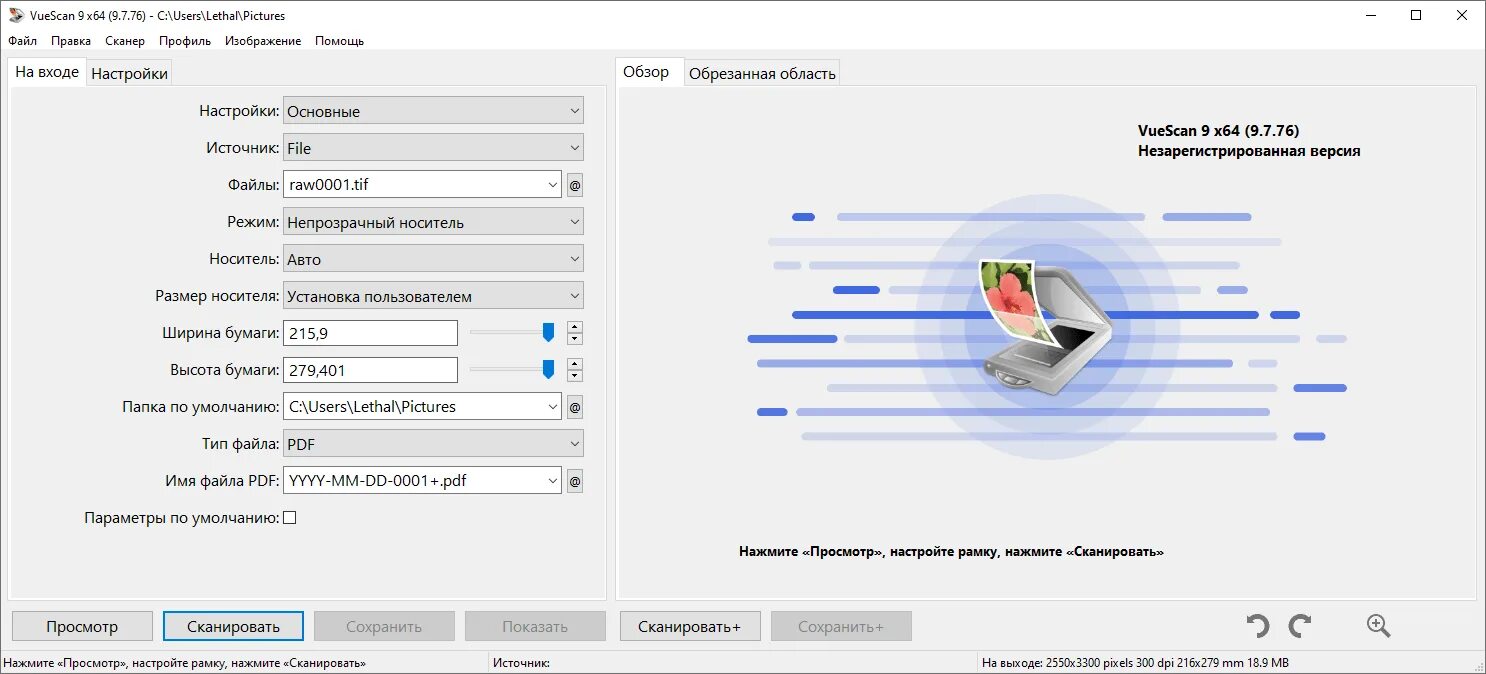Open the Файл menu
Screen dimensions: 1486x674
pyautogui.click(x=22, y=41)
